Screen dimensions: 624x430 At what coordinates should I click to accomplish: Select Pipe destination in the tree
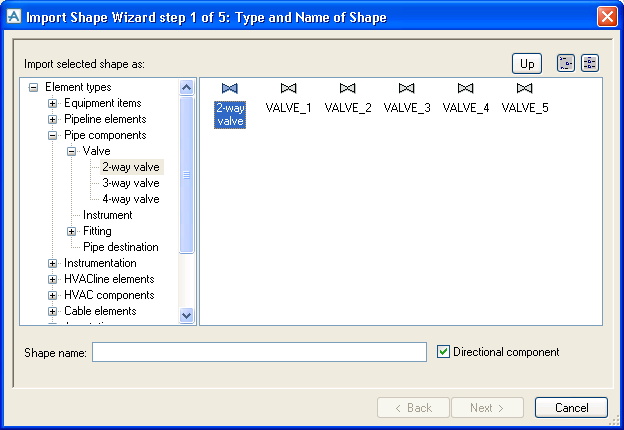click(x=120, y=247)
